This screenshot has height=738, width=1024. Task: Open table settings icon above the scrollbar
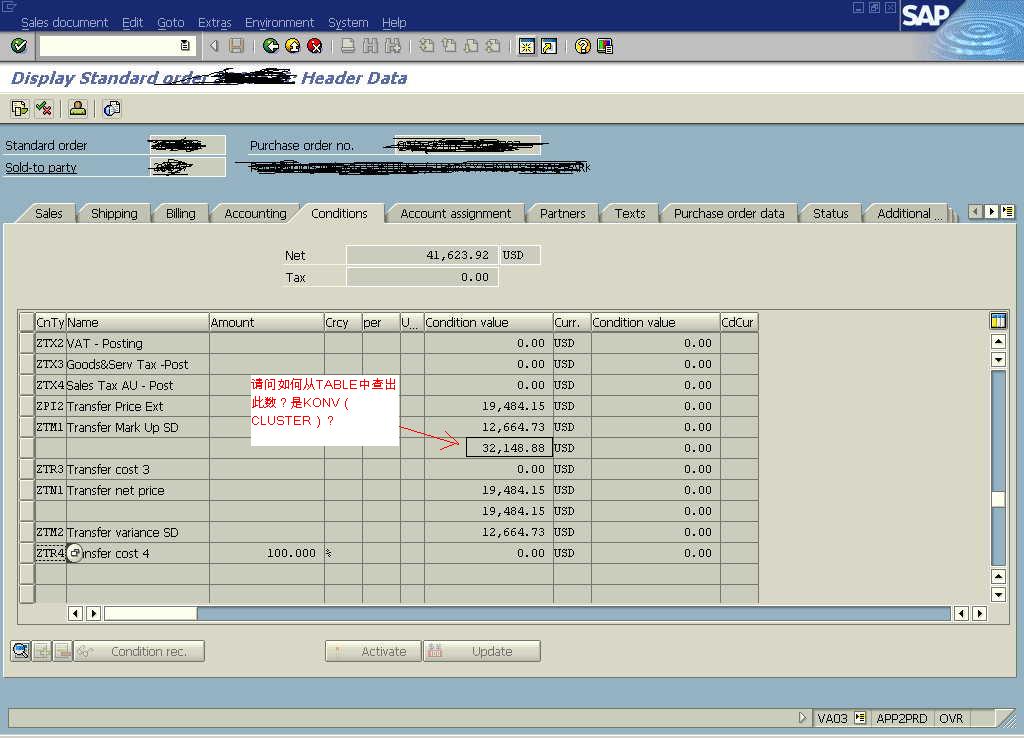pyautogui.click(x=997, y=321)
